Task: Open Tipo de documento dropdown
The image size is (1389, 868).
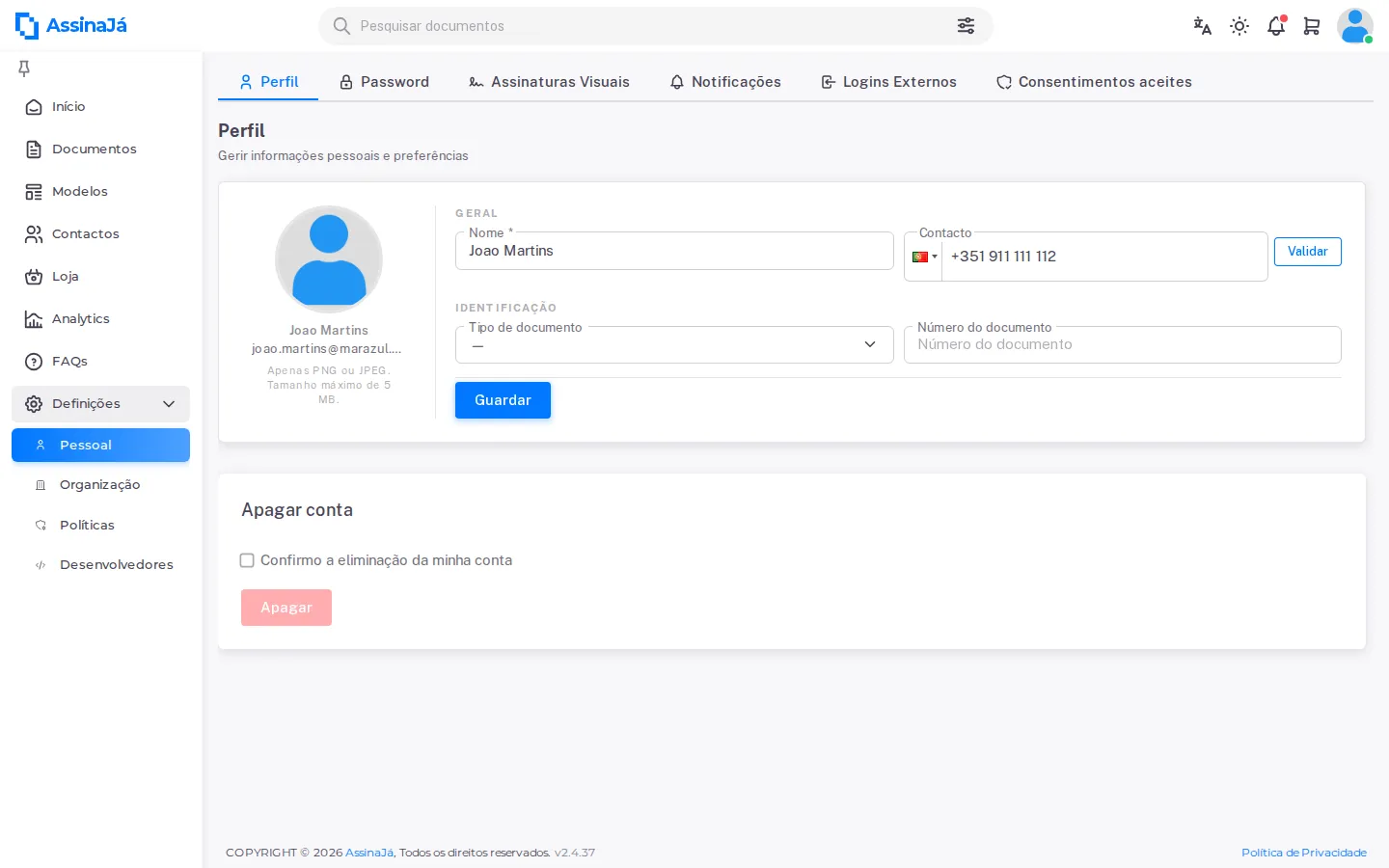Action: coord(674,345)
